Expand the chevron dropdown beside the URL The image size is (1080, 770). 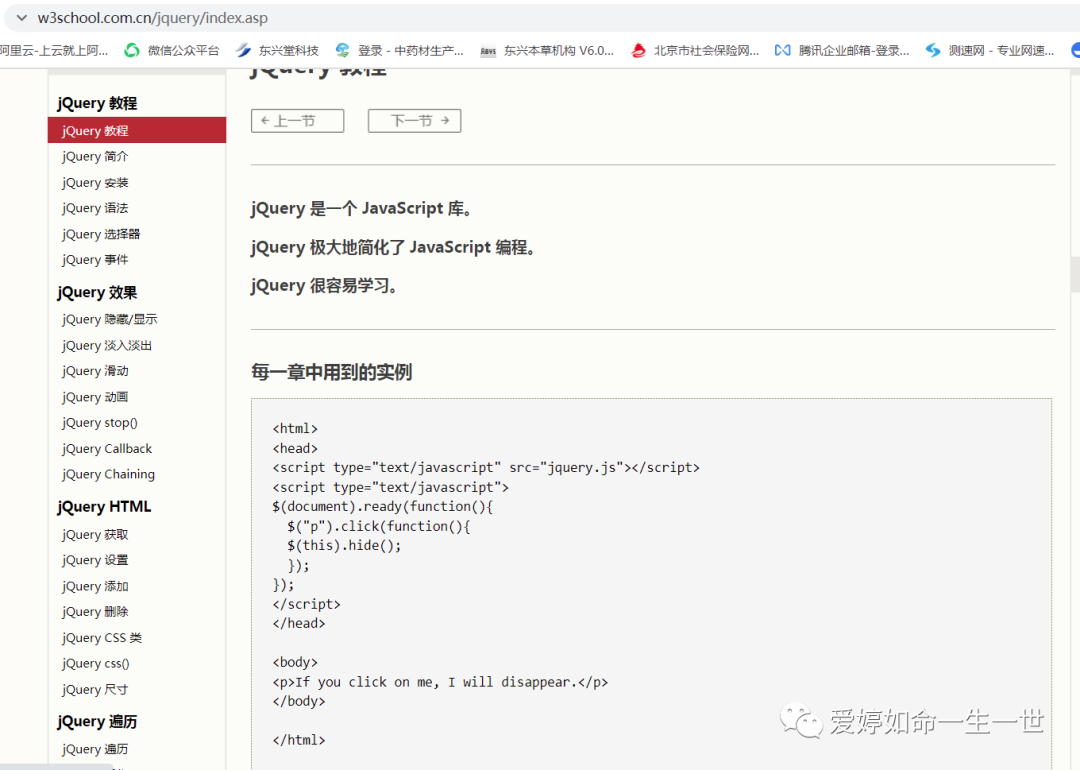point(22,18)
